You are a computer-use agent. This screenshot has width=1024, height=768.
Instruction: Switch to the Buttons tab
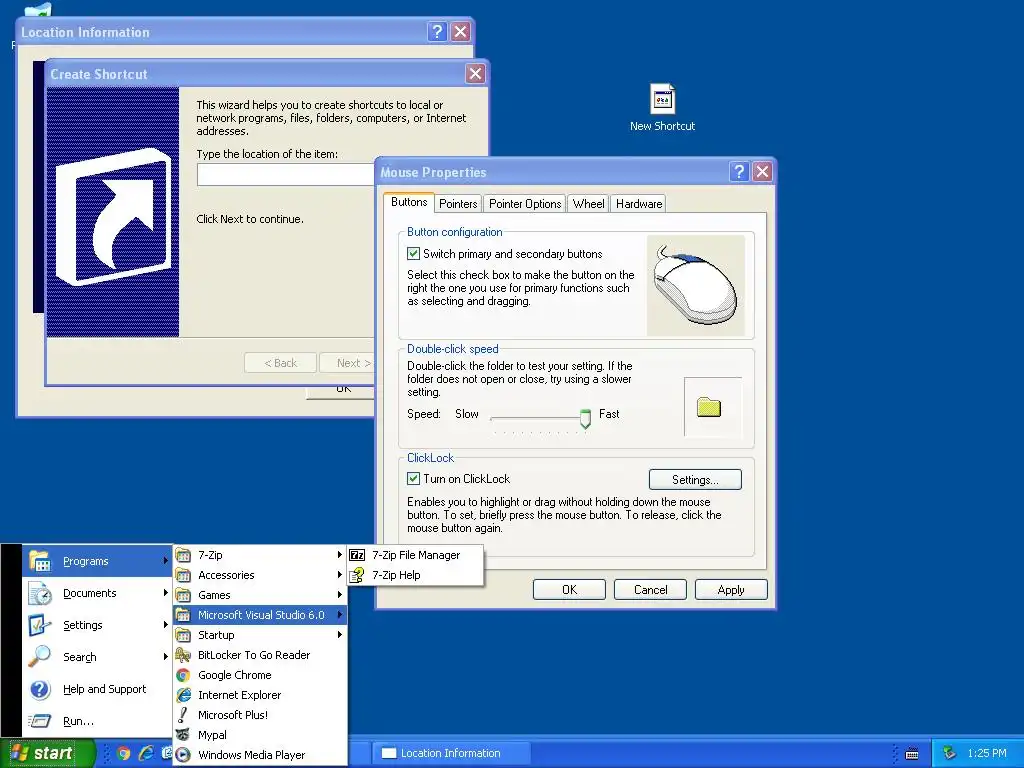[409, 202]
